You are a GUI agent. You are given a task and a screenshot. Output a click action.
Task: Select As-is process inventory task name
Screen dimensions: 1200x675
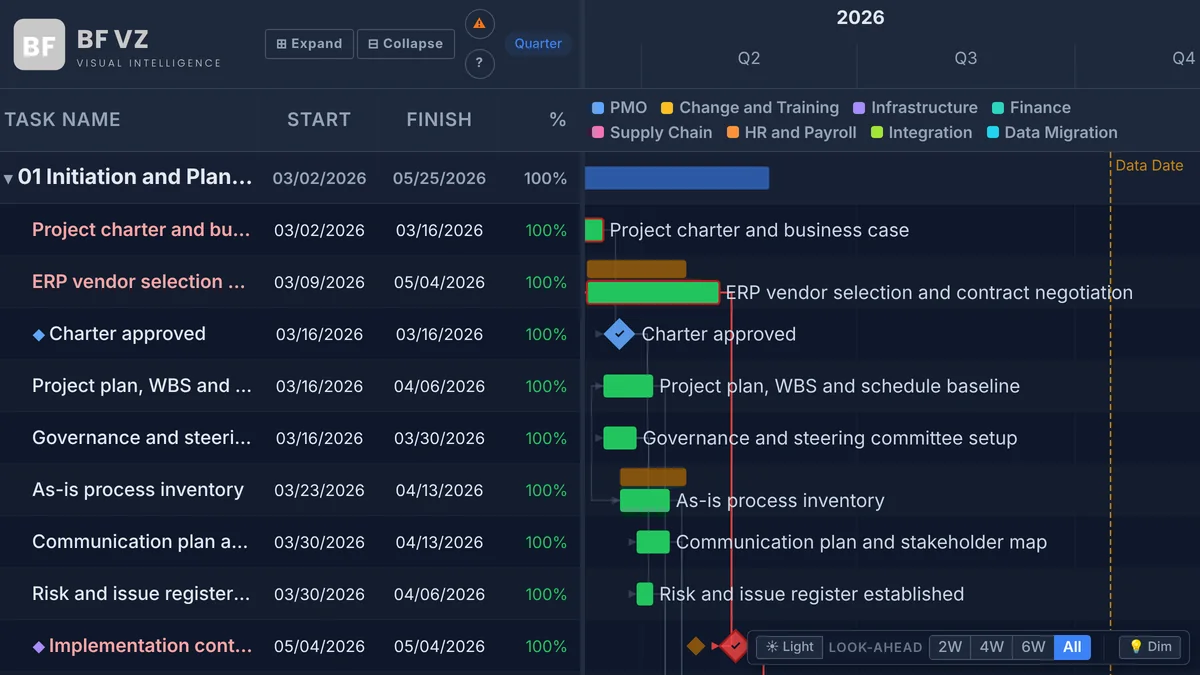(x=138, y=490)
